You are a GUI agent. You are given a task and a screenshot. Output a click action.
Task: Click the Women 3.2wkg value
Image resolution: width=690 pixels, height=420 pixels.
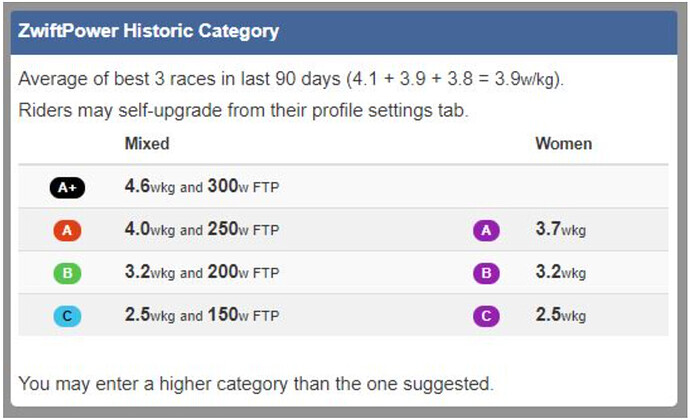coord(561,272)
